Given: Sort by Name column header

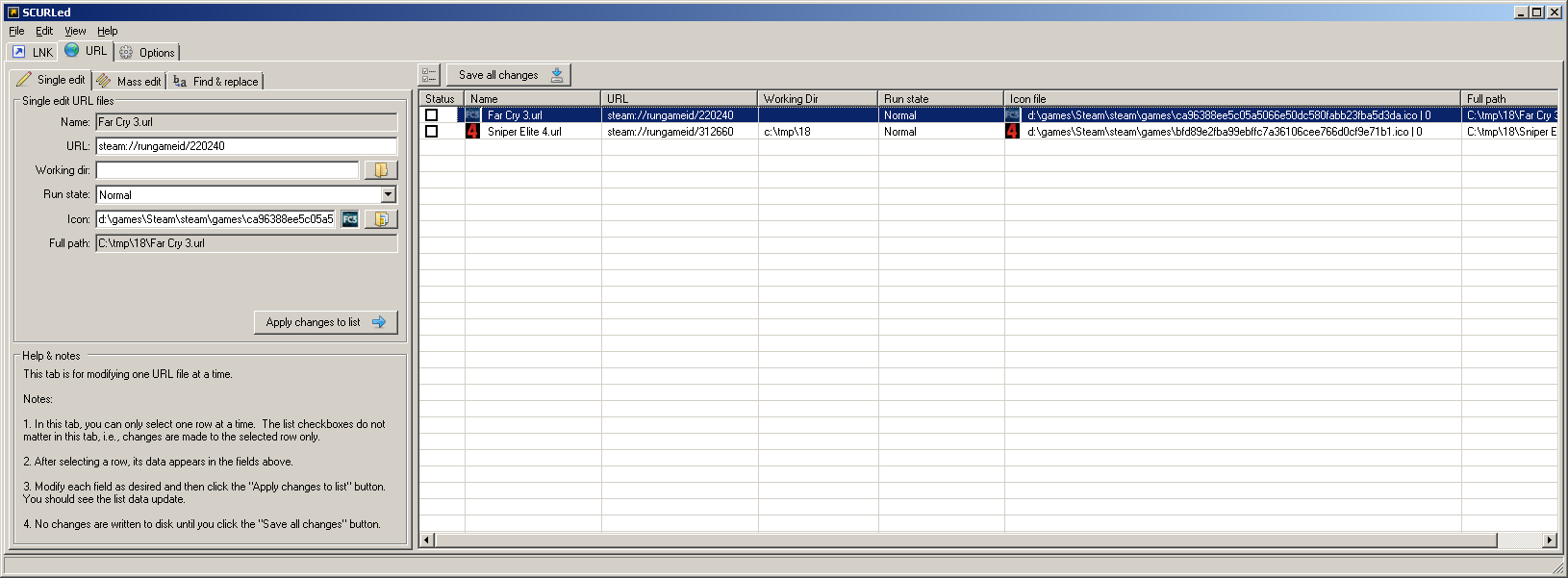Looking at the screenshot, I should (x=533, y=98).
